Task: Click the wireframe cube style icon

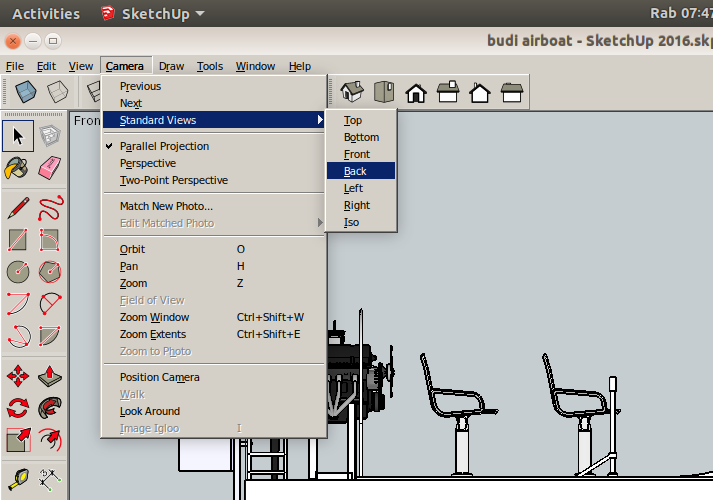Action: tap(58, 92)
